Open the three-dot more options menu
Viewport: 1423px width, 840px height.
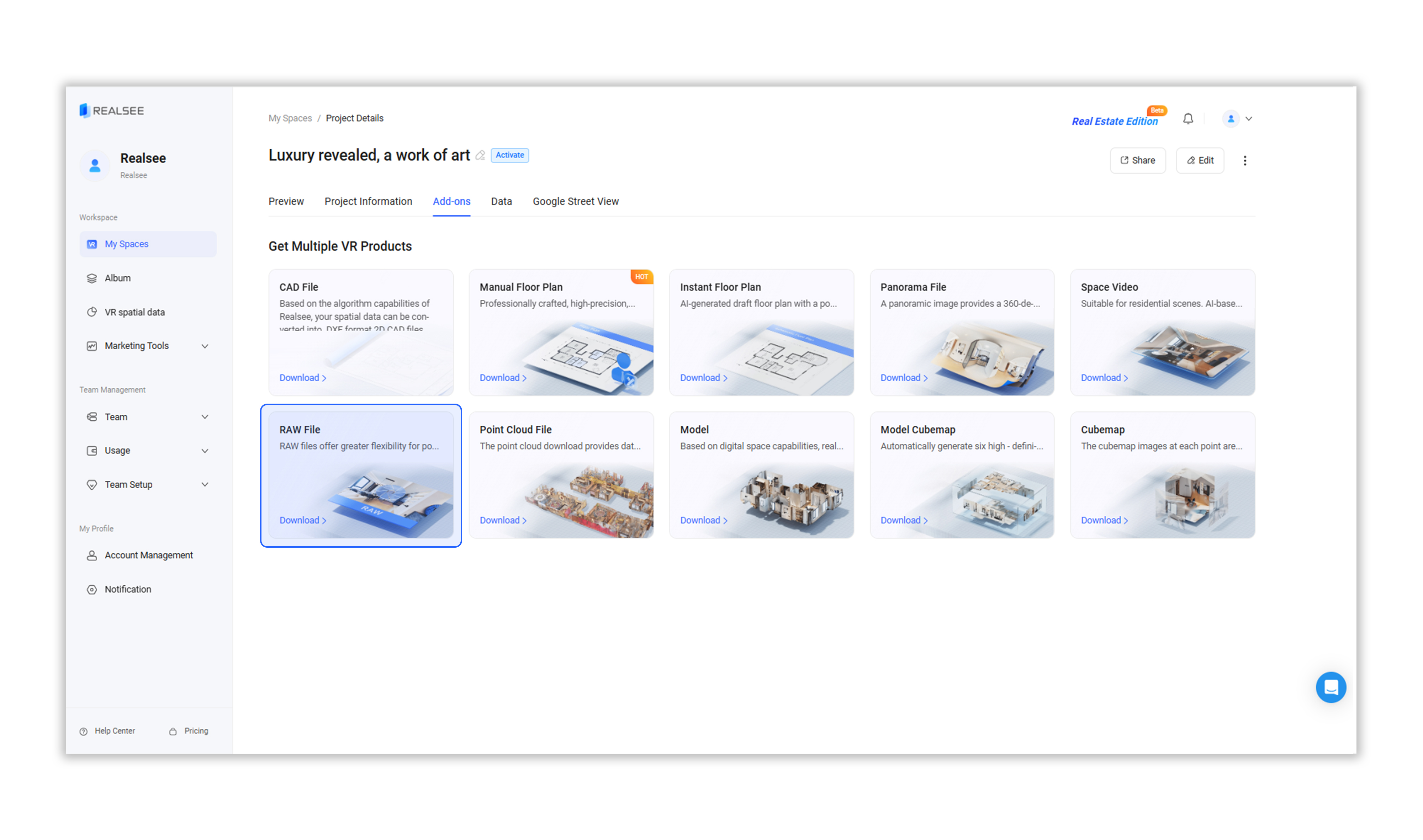pos(1244,161)
